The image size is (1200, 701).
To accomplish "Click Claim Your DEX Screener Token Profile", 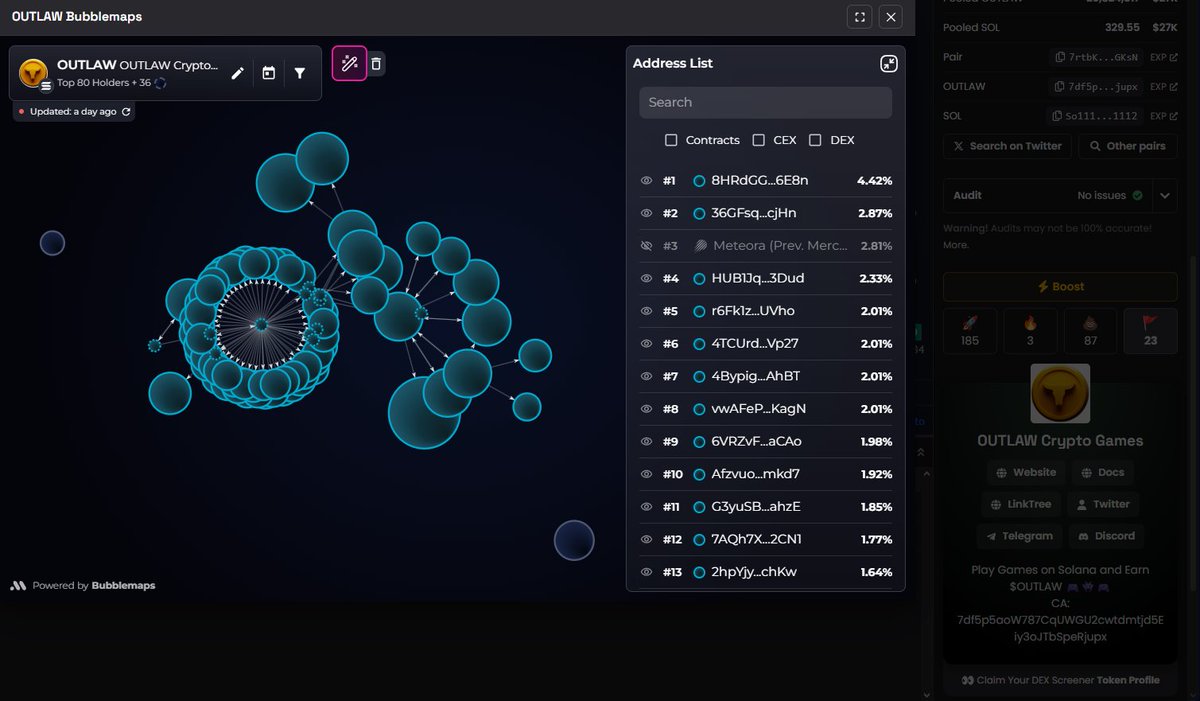I will coord(1060,680).
